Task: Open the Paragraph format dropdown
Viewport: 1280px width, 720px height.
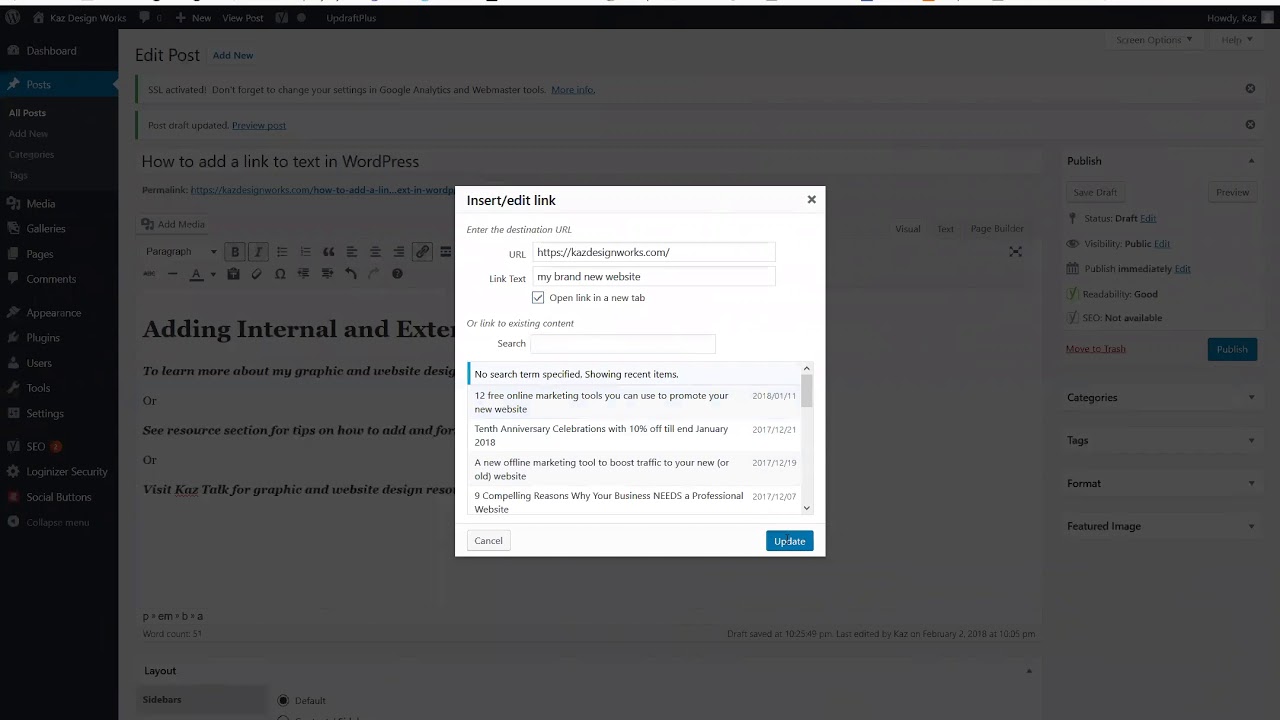Action: point(181,252)
